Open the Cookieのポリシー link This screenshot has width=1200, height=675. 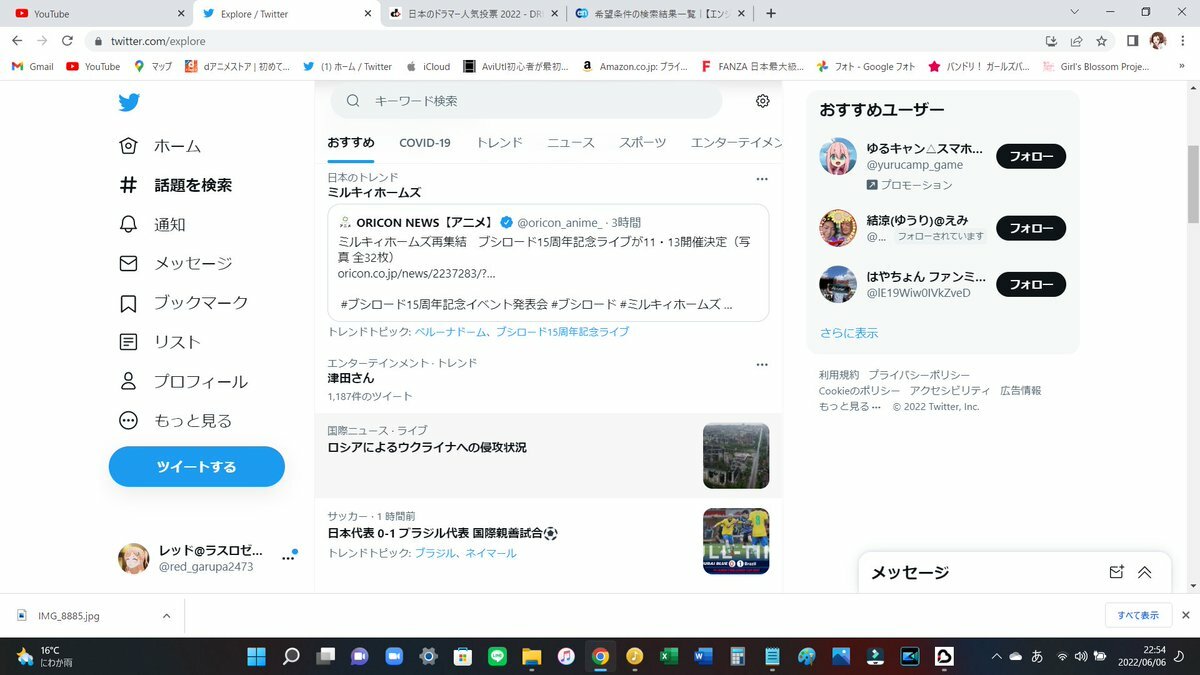click(859, 391)
